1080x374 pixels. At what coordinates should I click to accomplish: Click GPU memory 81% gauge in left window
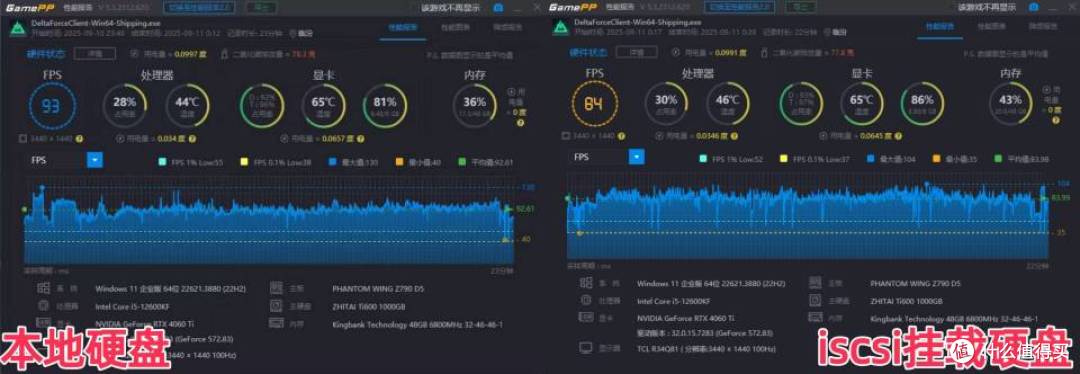(x=384, y=105)
